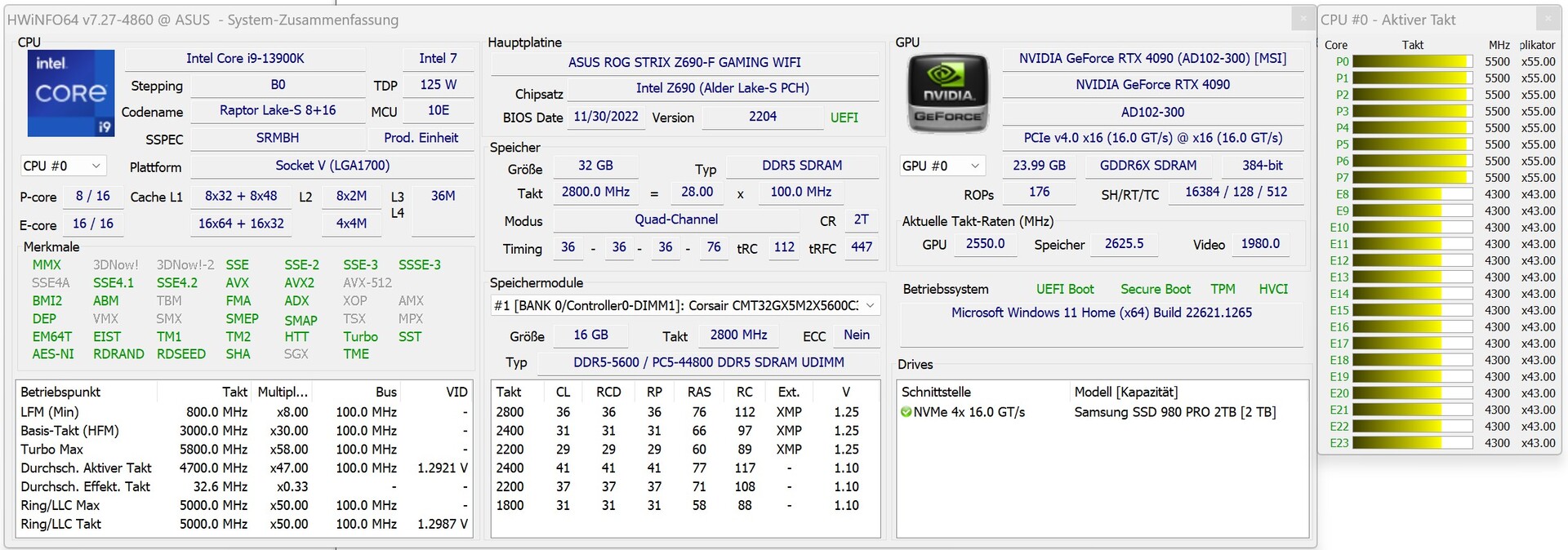Close the CPU #0 Aktiver Takt window

point(1548,18)
